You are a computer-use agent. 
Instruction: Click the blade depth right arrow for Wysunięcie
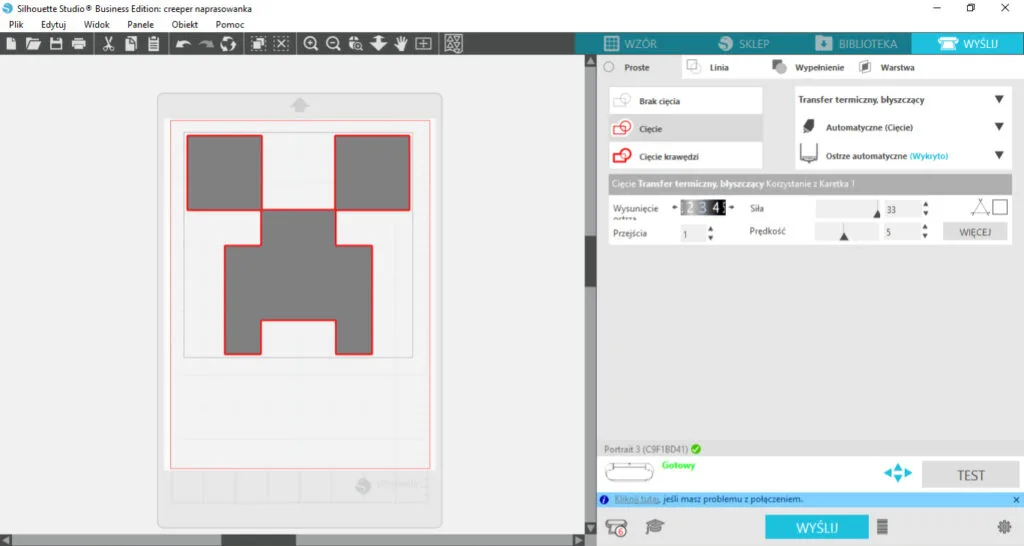pyautogui.click(x=732, y=207)
